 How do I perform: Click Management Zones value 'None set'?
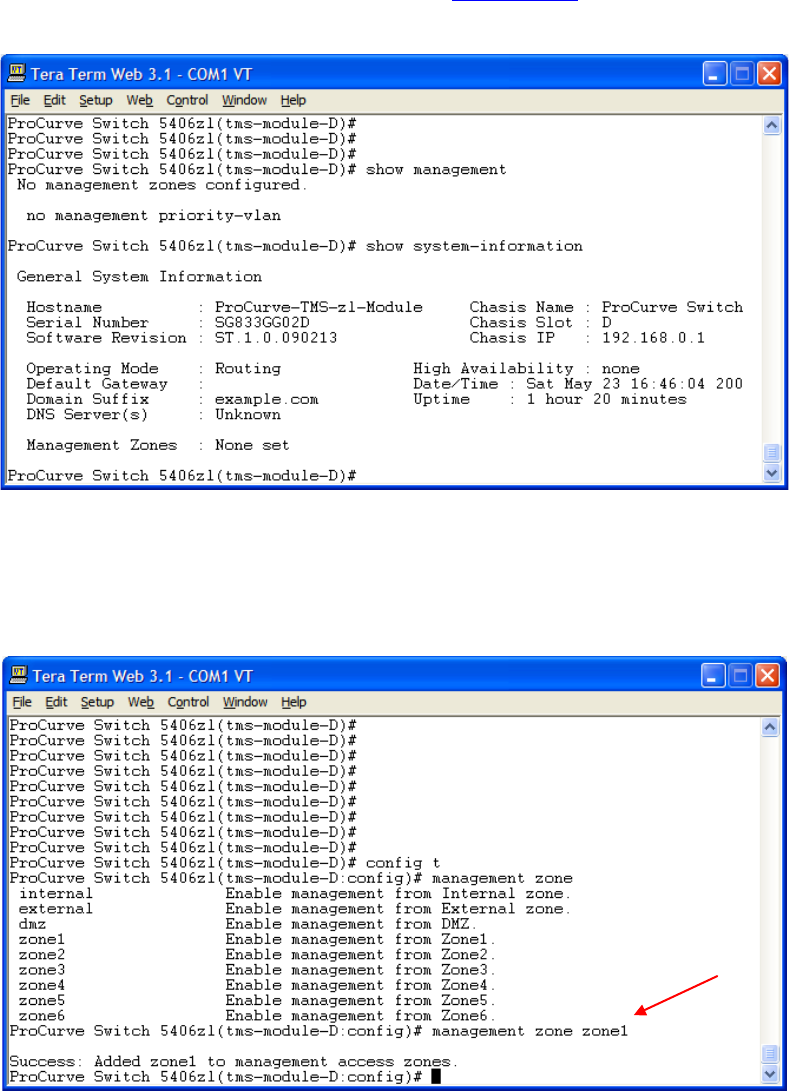click(x=252, y=445)
